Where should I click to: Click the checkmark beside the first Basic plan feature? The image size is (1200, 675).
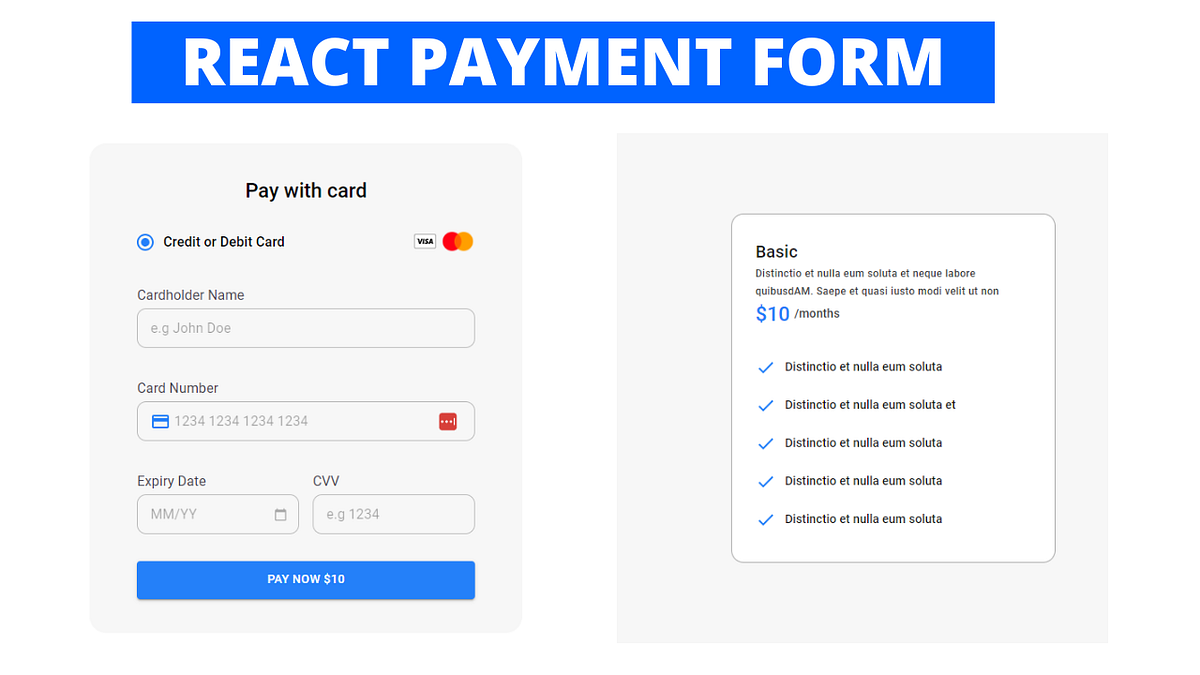765,367
